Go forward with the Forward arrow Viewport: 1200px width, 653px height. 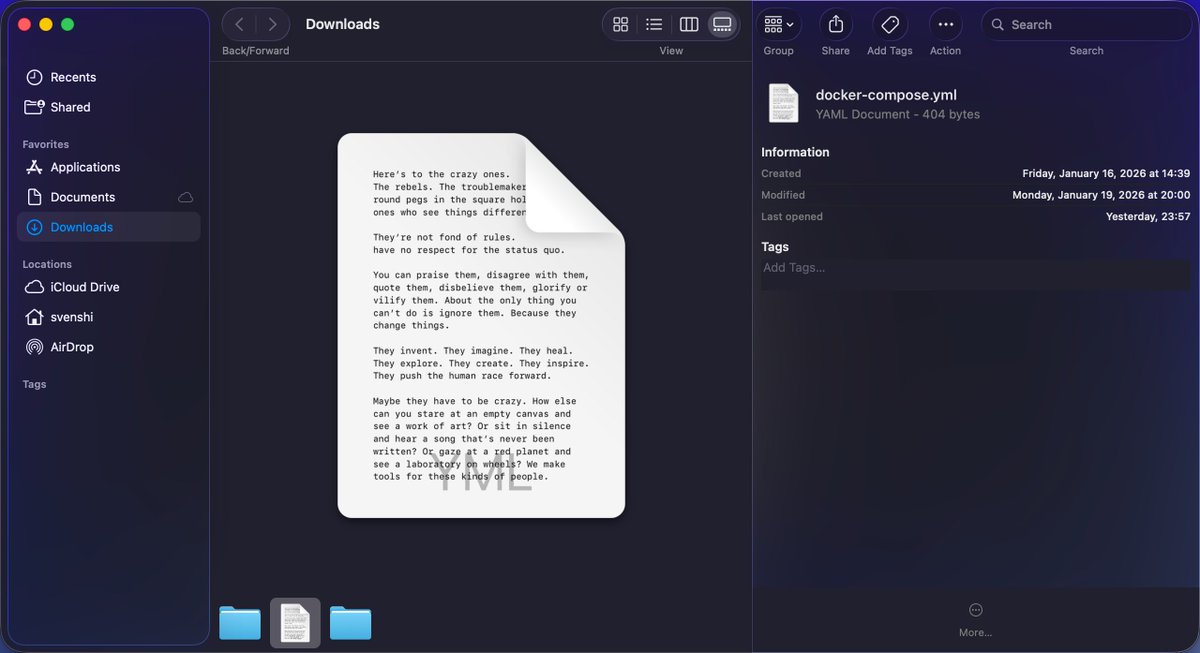272,24
